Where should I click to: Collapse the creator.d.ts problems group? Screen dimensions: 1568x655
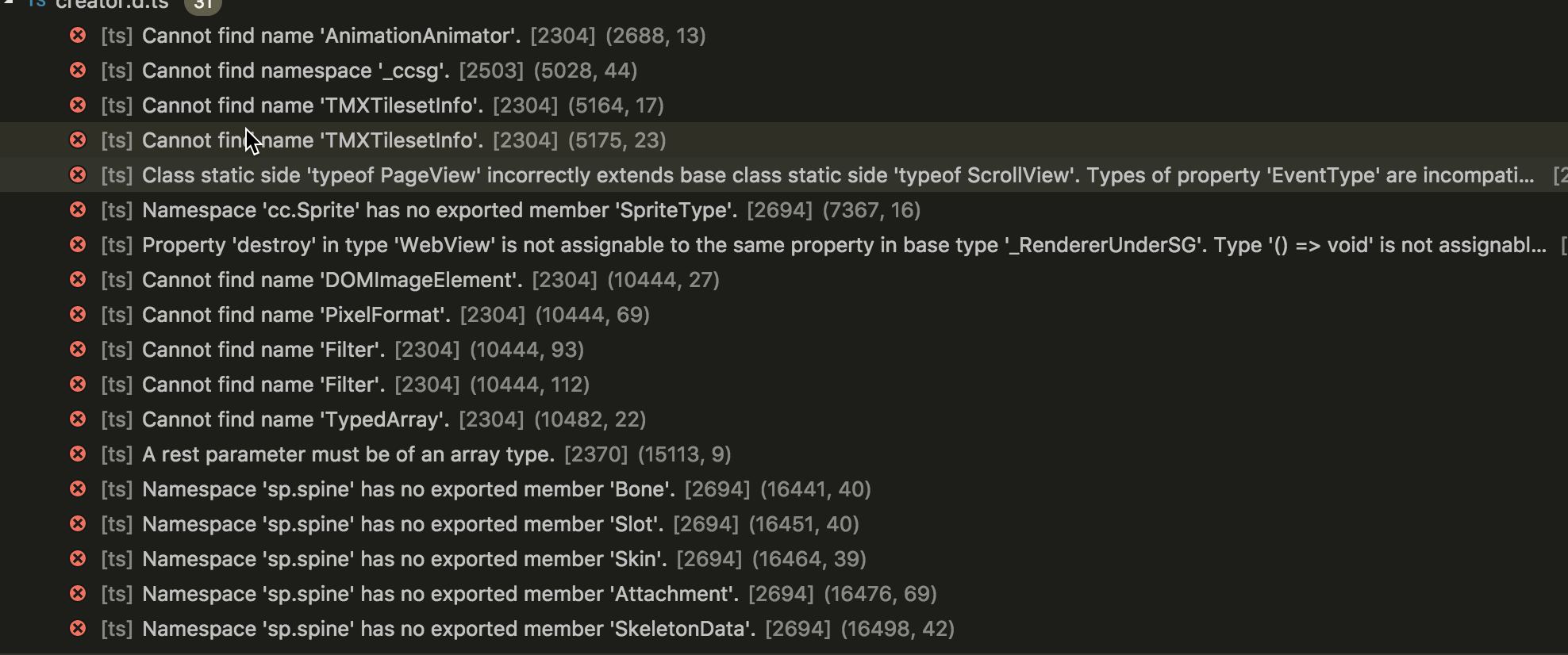pos(10,2)
